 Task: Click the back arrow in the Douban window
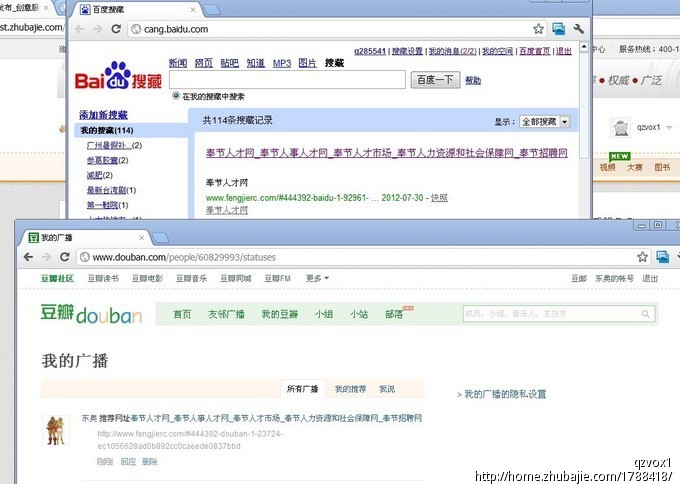(28, 257)
